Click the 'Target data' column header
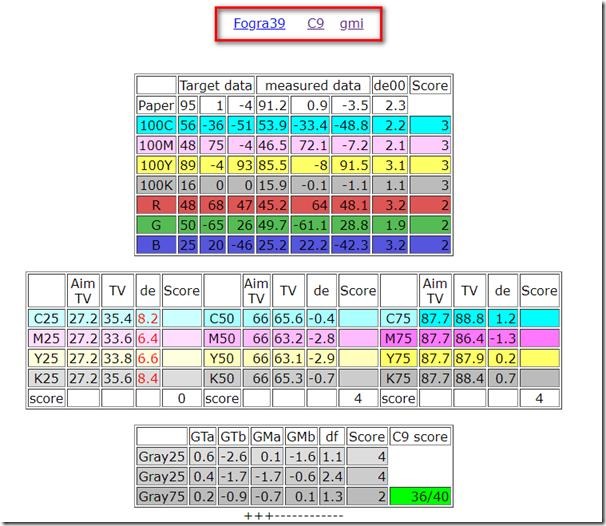Image resolution: width=606 pixels, height=526 pixels. [x=216, y=85]
